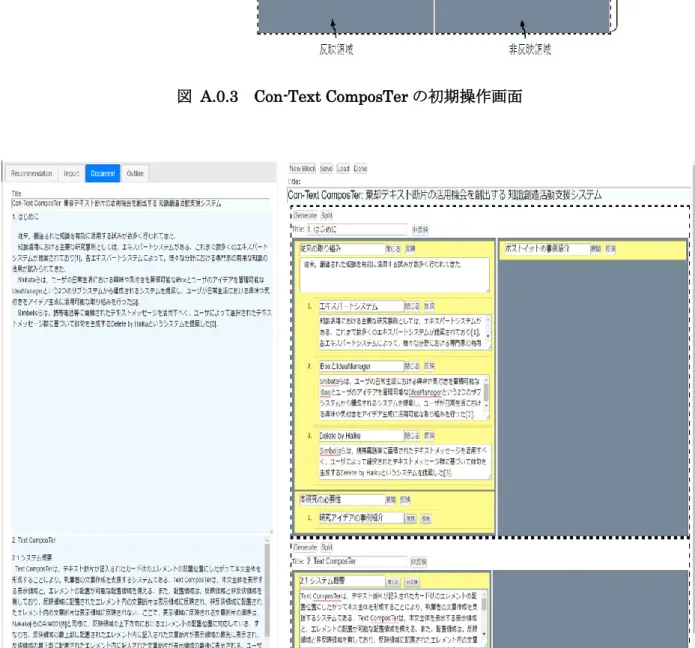This screenshot has width=695, height=648.
Task: Click the 2.1 システム概要 card title field
Action: tap(342, 581)
